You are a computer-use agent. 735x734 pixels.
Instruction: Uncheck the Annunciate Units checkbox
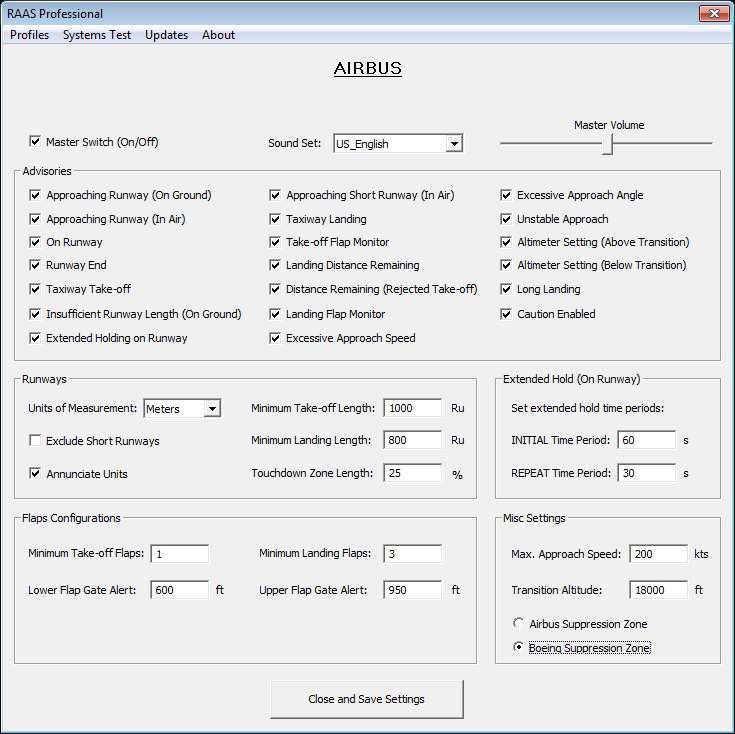pyautogui.click(x=35, y=473)
